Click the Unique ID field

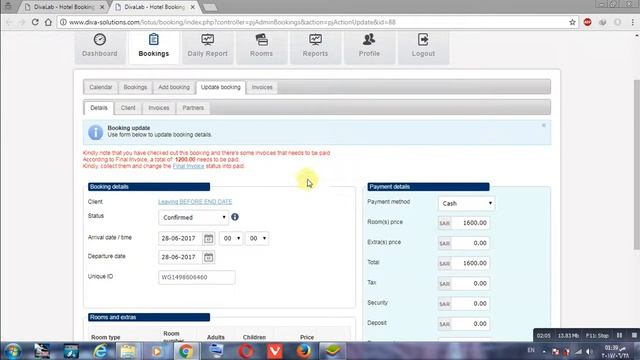tap(197, 277)
